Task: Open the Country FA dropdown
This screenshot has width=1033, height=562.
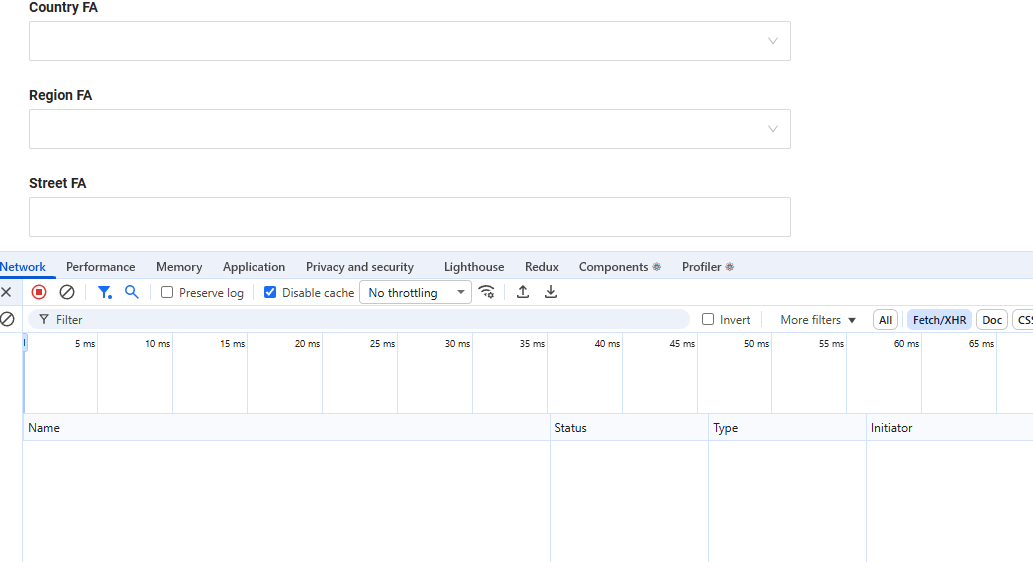Action: coord(409,41)
